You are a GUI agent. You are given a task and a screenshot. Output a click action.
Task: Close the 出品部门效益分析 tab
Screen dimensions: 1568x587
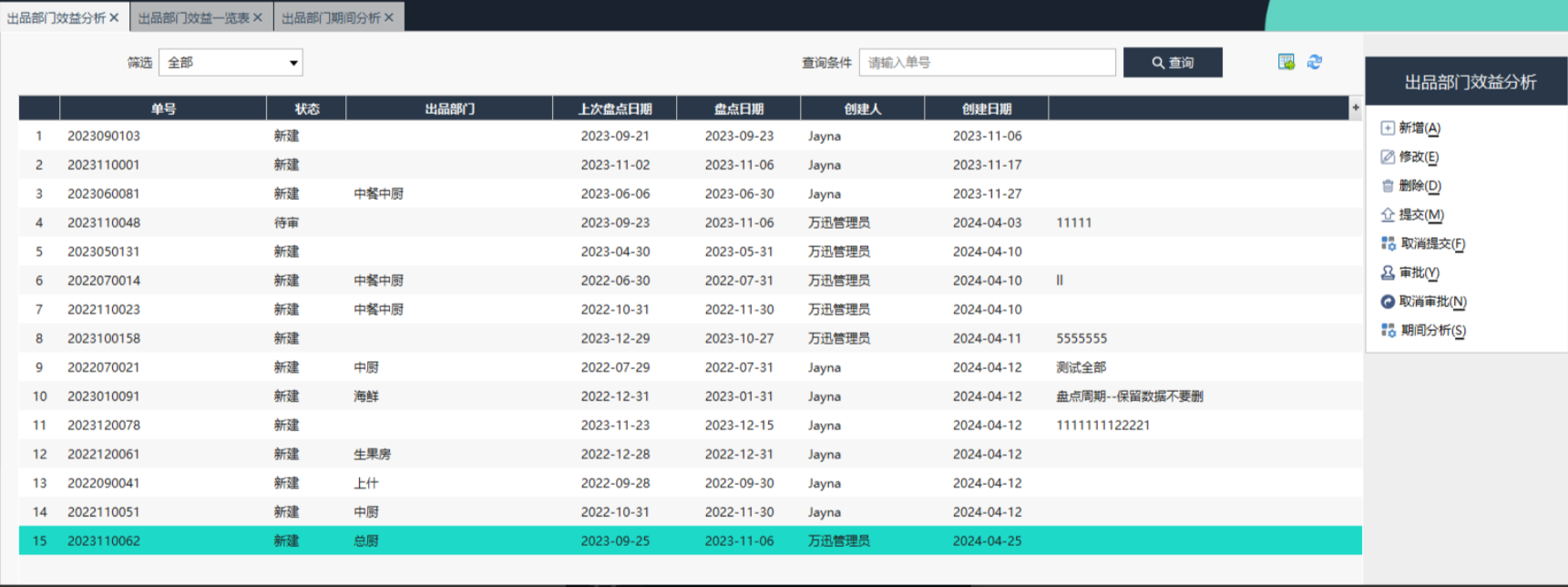tap(114, 18)
